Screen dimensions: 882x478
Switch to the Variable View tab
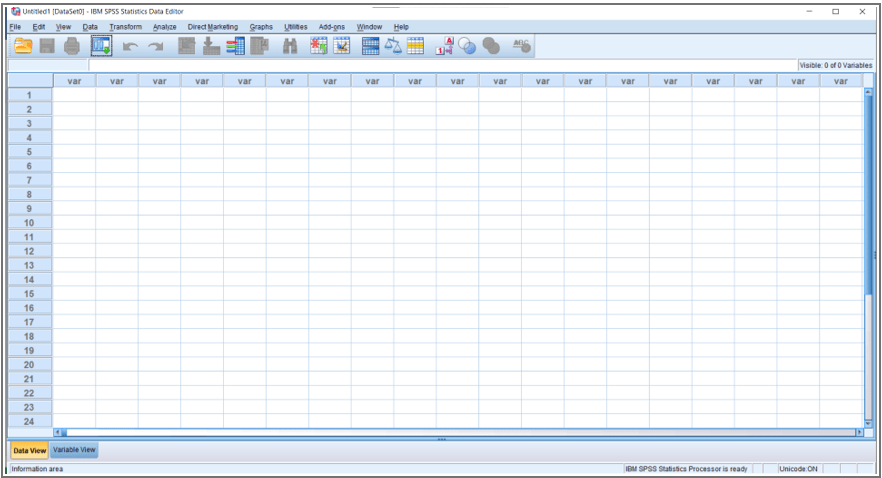tap(74, 450)
